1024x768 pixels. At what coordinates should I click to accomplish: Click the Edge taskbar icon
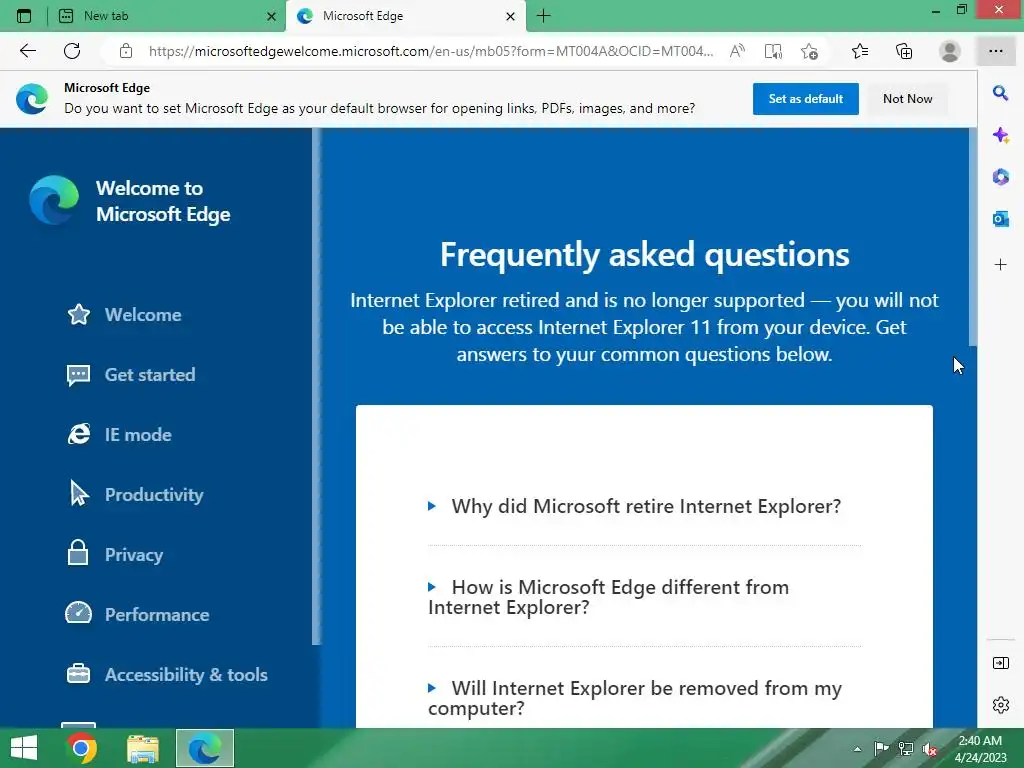coord(204,748)
